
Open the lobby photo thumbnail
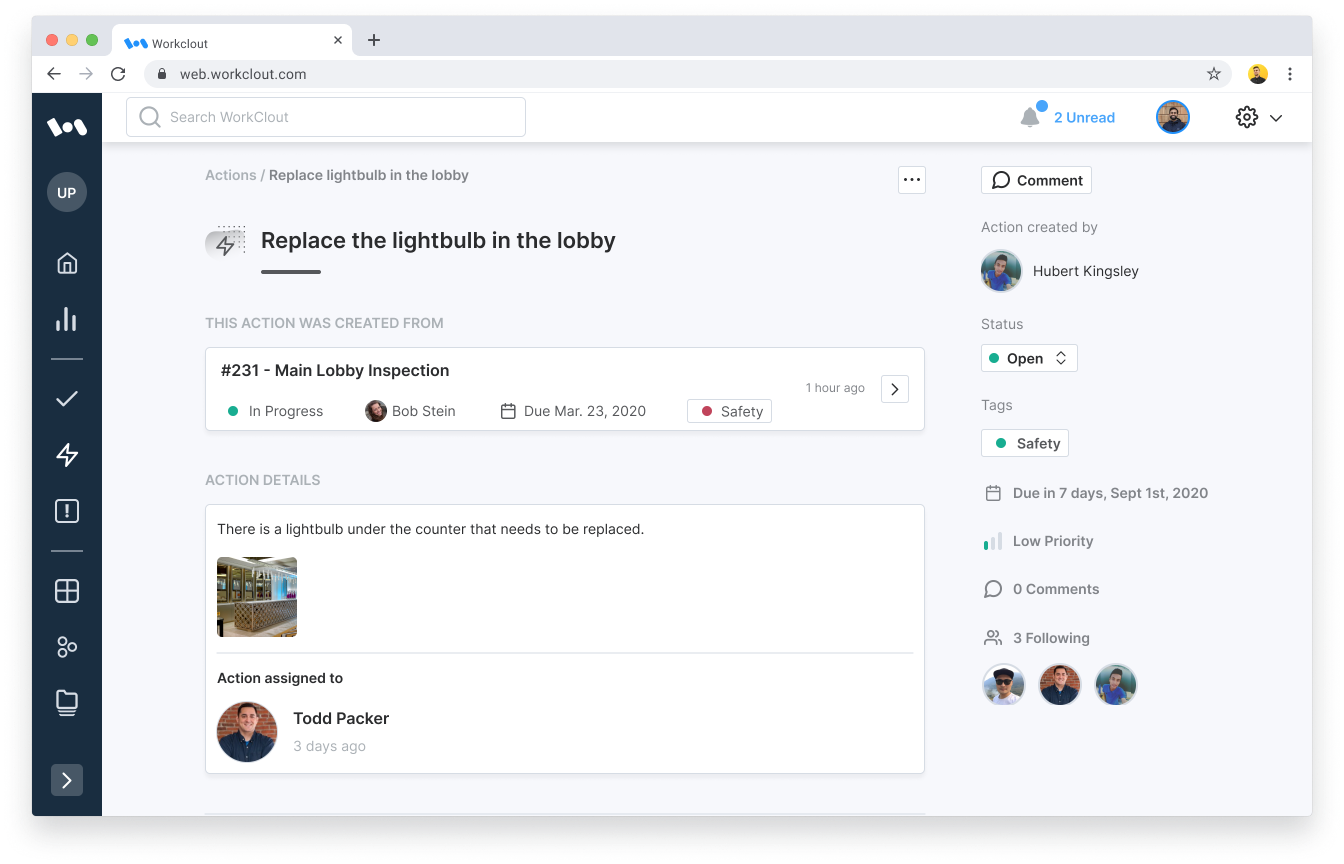point(257,597)
